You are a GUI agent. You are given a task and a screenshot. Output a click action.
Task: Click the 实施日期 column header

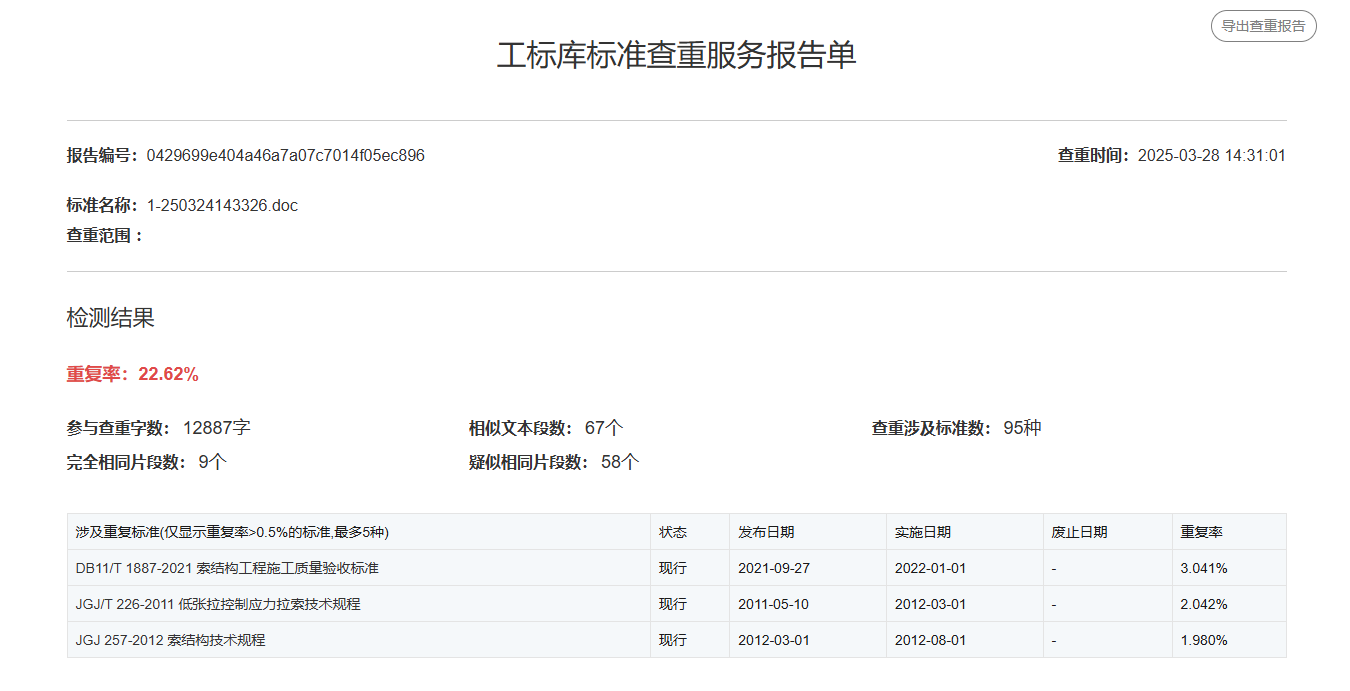922,532
